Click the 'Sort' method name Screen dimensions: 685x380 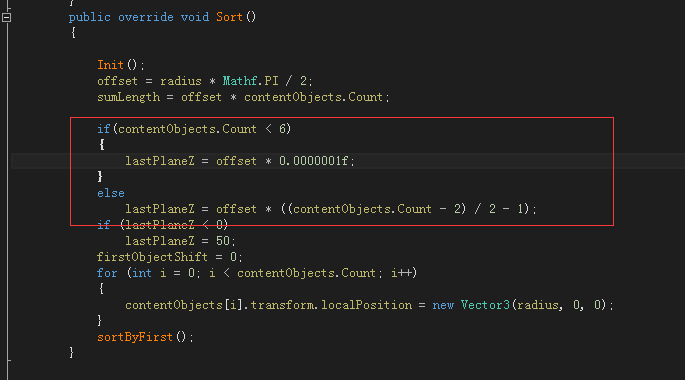(x=229, y=17)
